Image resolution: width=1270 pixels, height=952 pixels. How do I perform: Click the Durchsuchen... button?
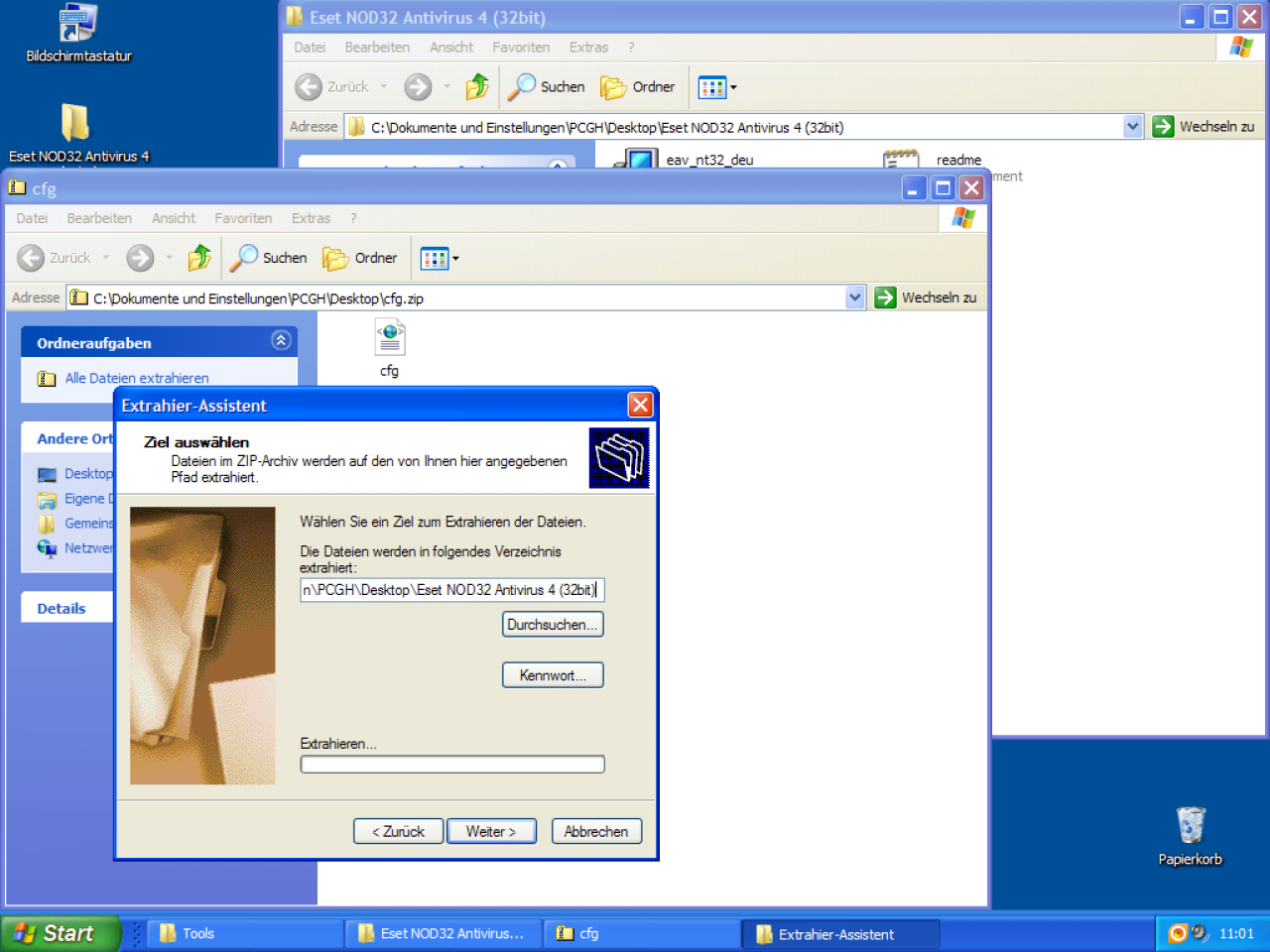(x=553, y=625)
